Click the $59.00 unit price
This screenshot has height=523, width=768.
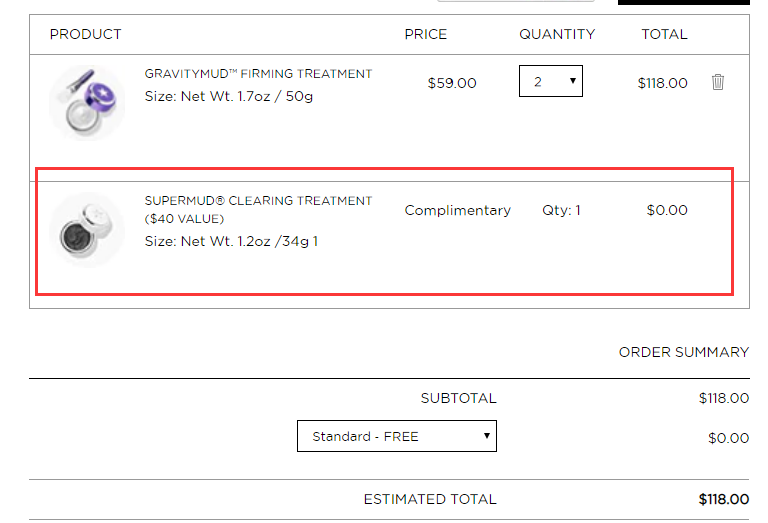tap(452, 83)
